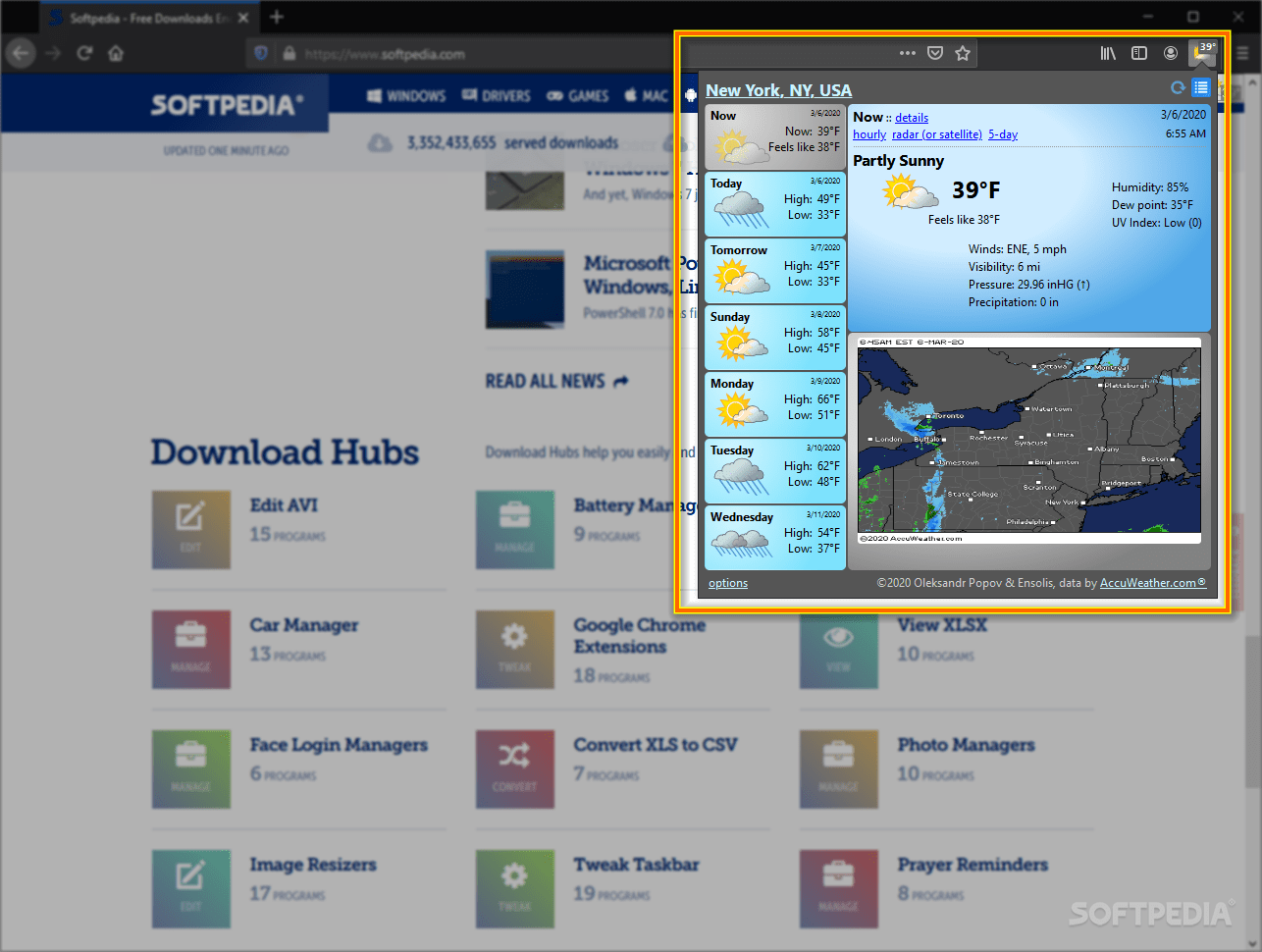The image size is (1262, 952).
Task: Open the Car Manager hub link
Action: pos(304,624)
